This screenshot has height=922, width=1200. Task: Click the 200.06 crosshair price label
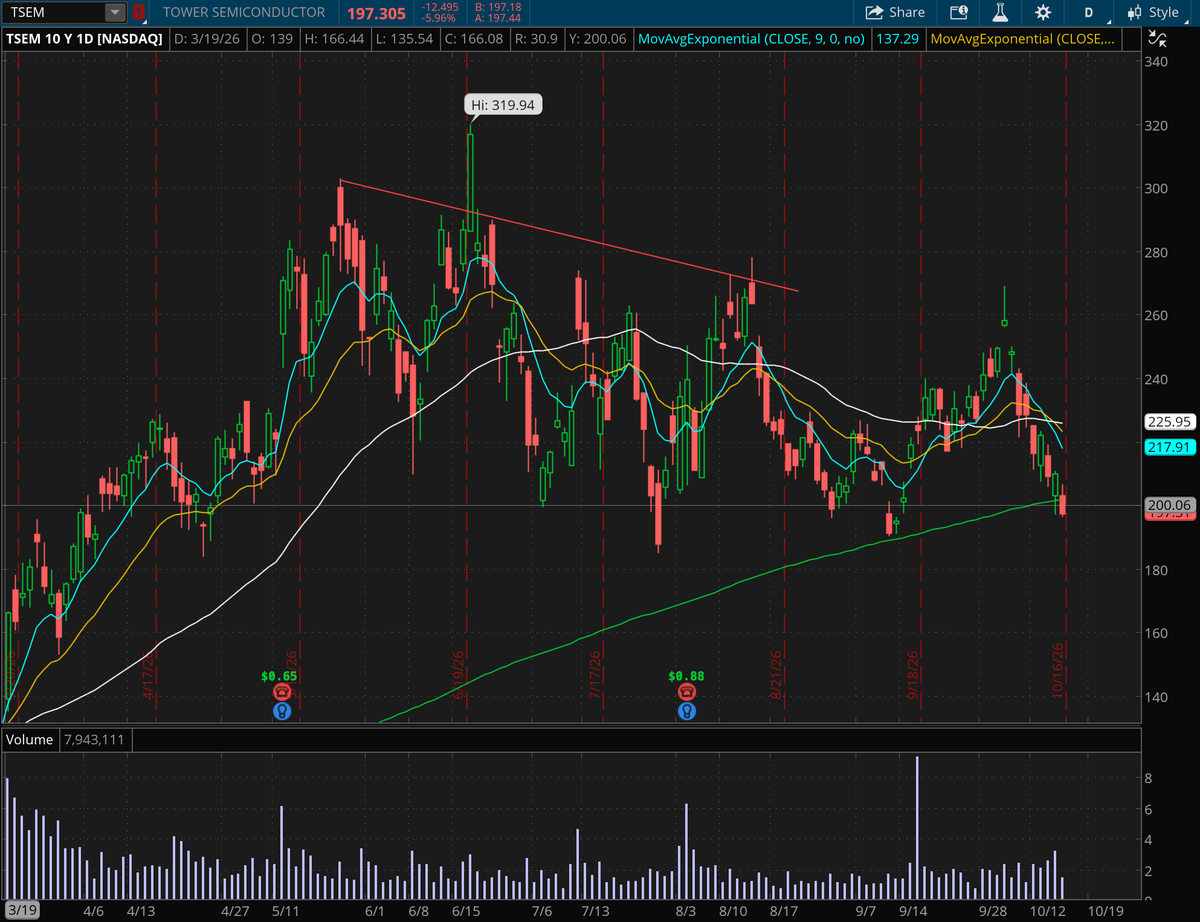click(1170, 504)
